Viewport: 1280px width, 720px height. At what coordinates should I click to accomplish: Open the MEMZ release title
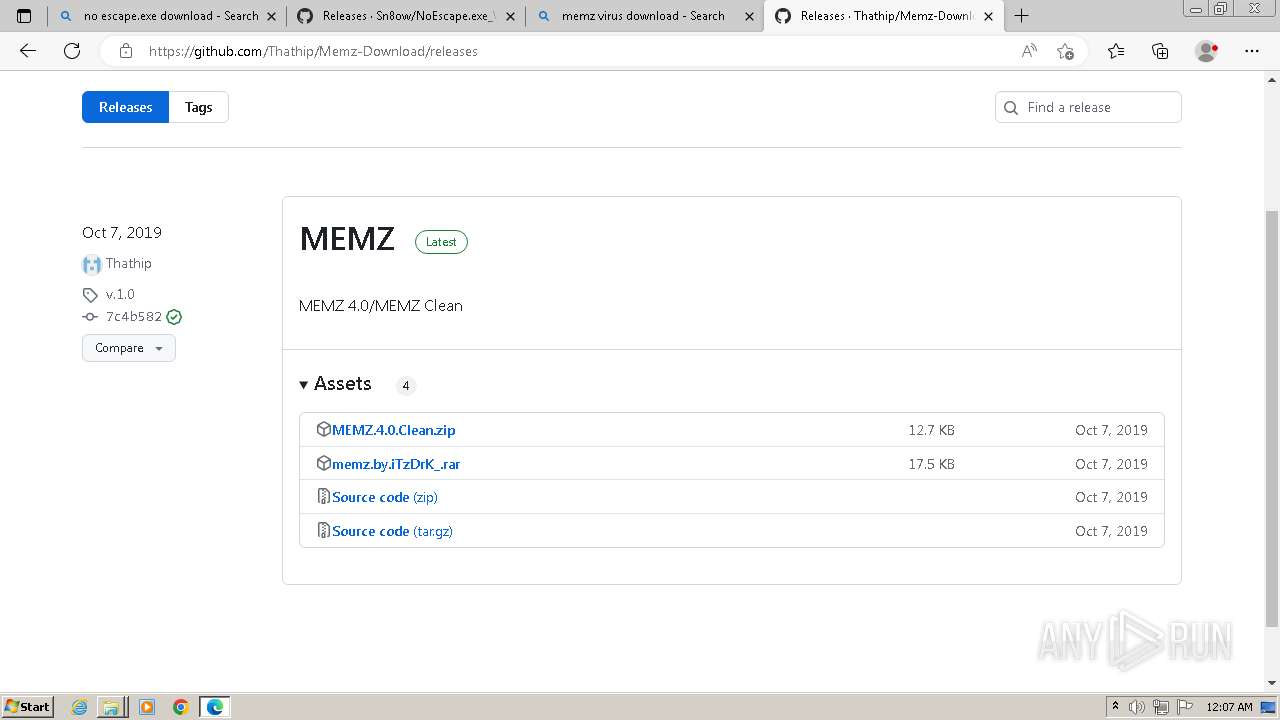coord(347,239)
